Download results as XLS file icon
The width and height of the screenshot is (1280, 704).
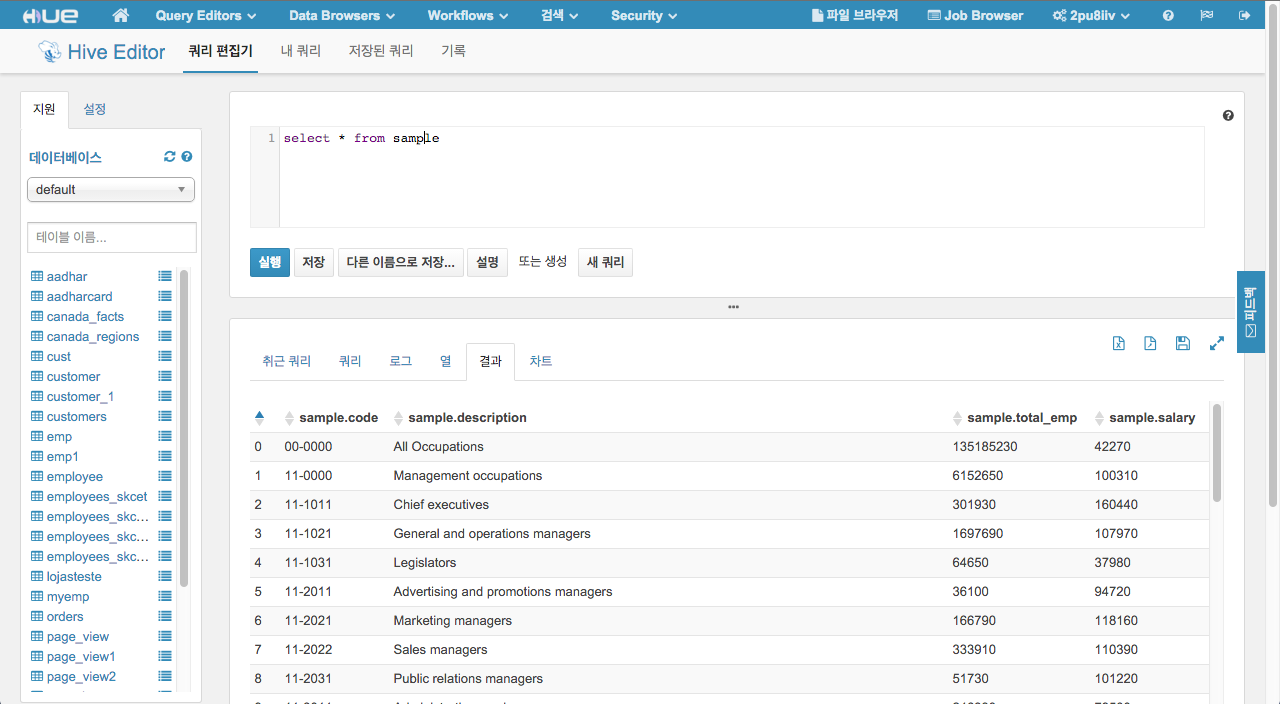coord(1119,343)
